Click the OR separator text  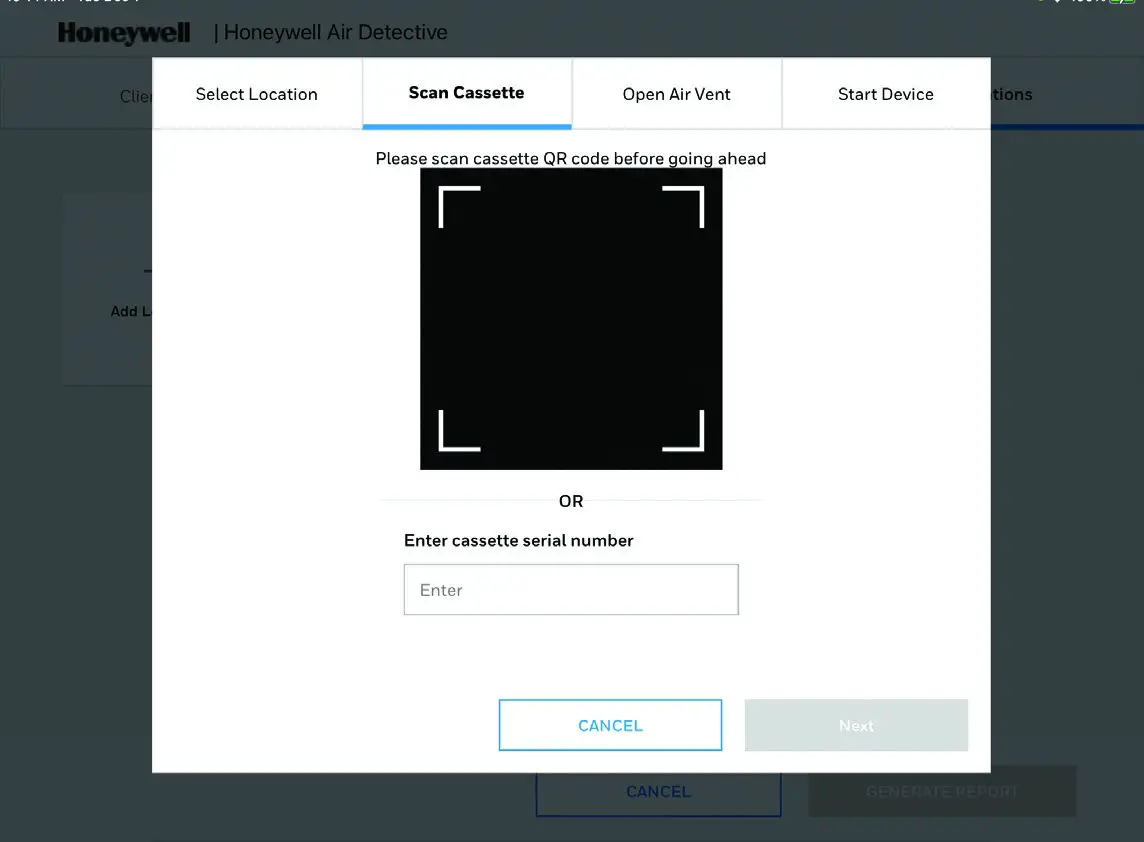571,501
